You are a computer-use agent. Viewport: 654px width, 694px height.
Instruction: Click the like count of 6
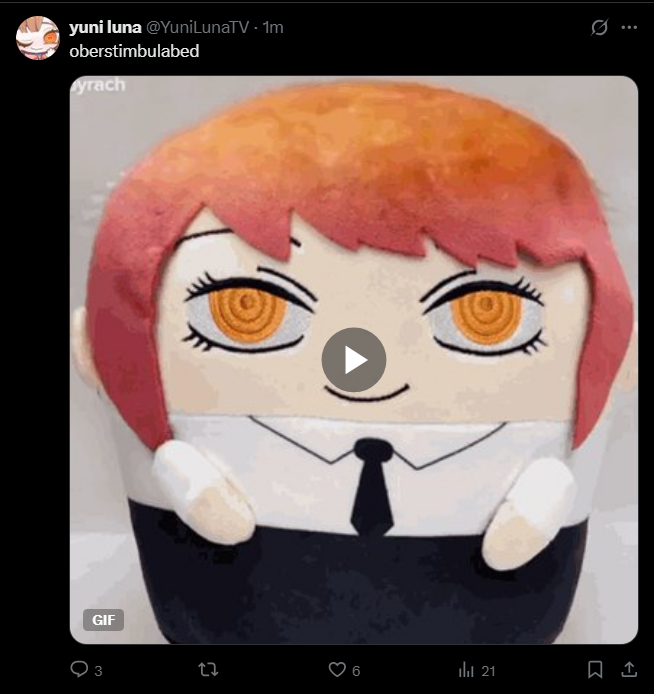coord(356,671)
